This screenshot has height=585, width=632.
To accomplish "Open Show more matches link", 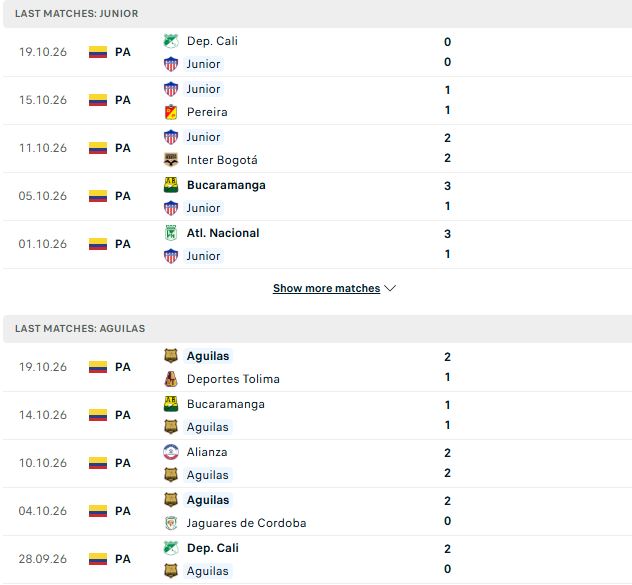I will tap(326, 288).
